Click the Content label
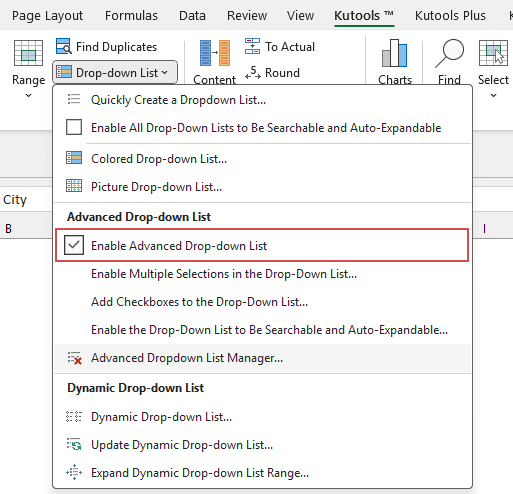 pyautogui.click(x=214, y=79)
